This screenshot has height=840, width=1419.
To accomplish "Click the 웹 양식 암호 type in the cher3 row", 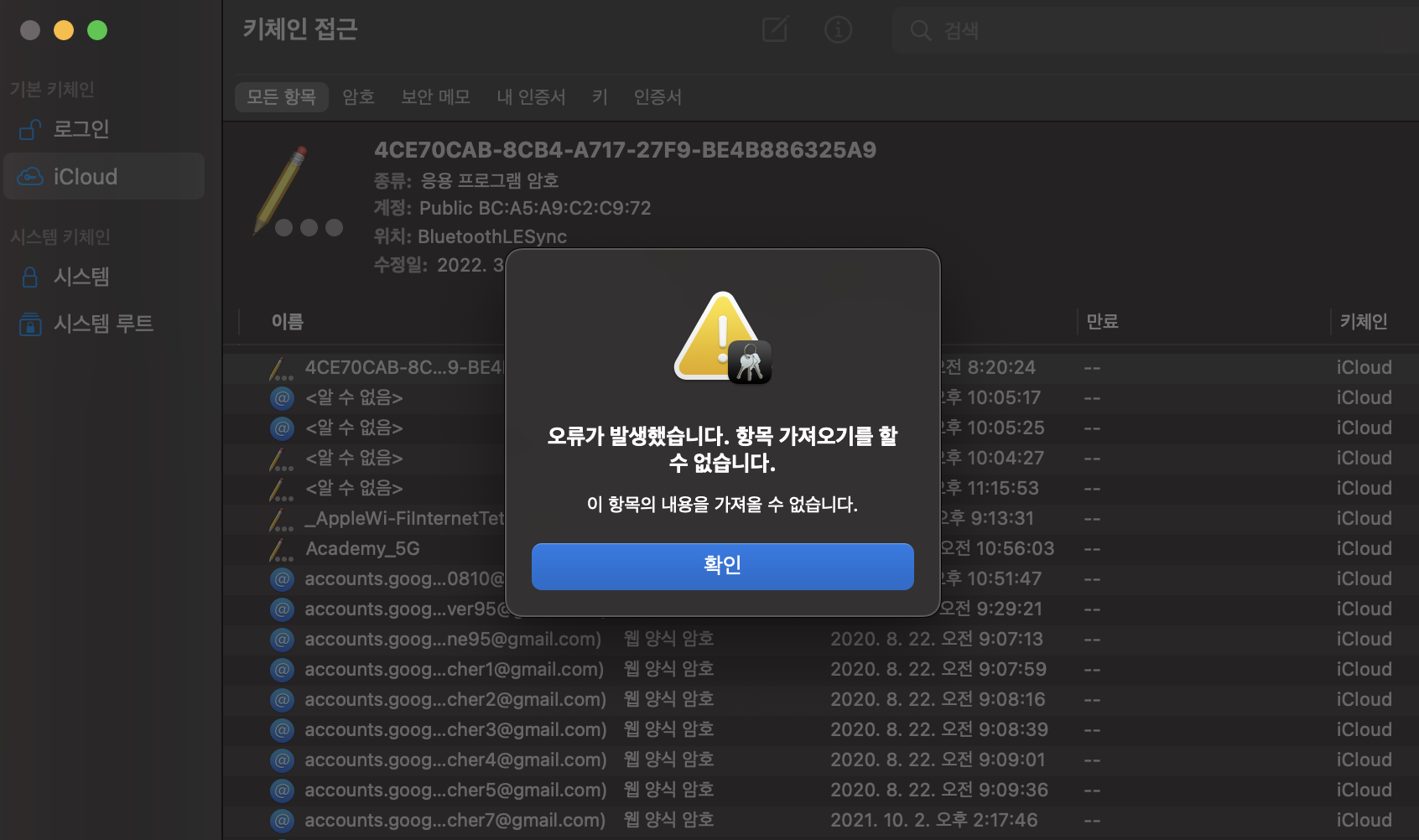I will (668, 729).
